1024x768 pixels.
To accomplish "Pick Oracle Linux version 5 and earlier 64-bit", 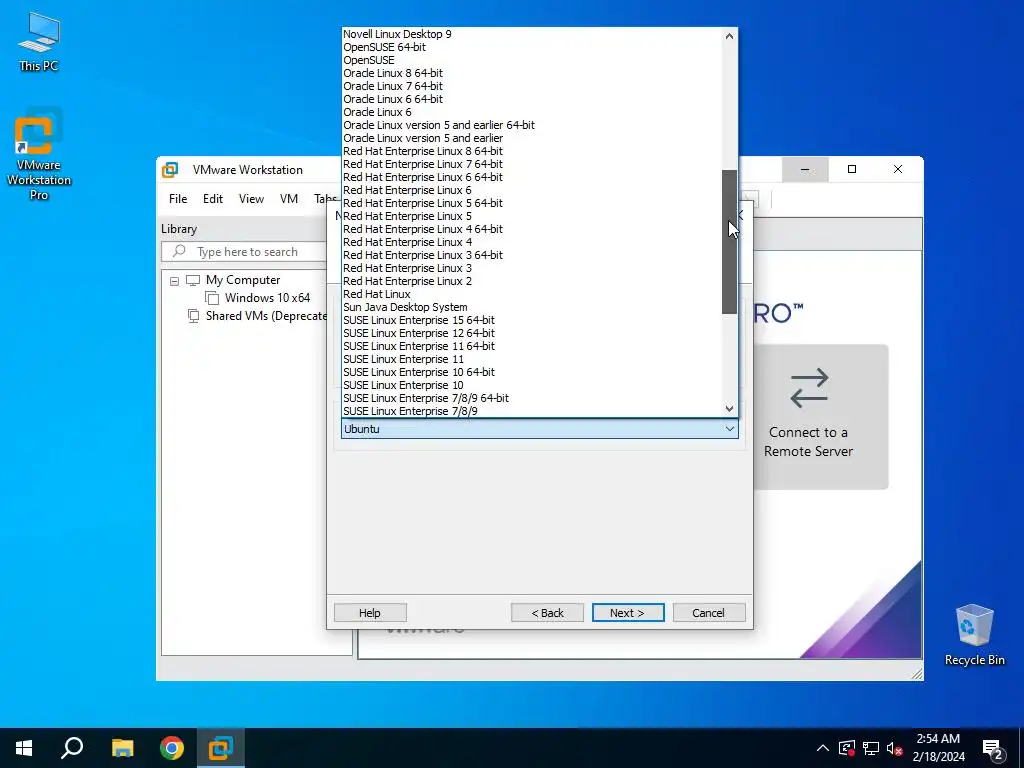I will click(x=439, y=125).
